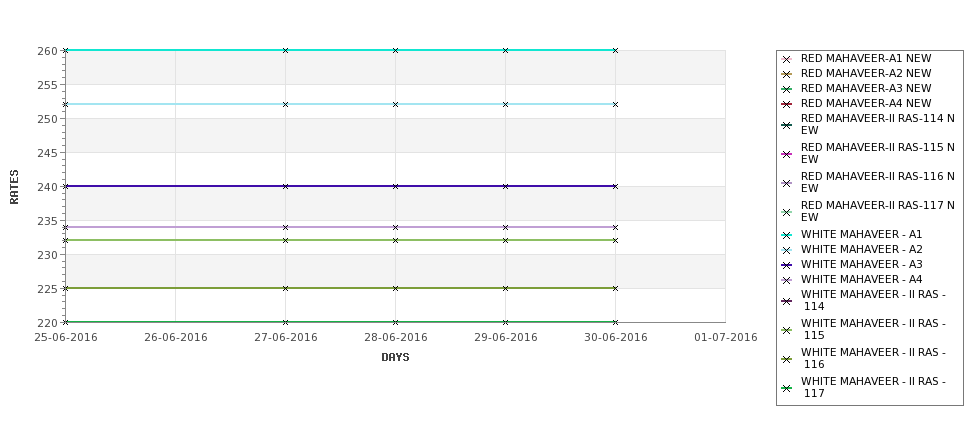Click the DAYS axis title
The height and width of the screenshot is (429, 975).
click(395, 358)
